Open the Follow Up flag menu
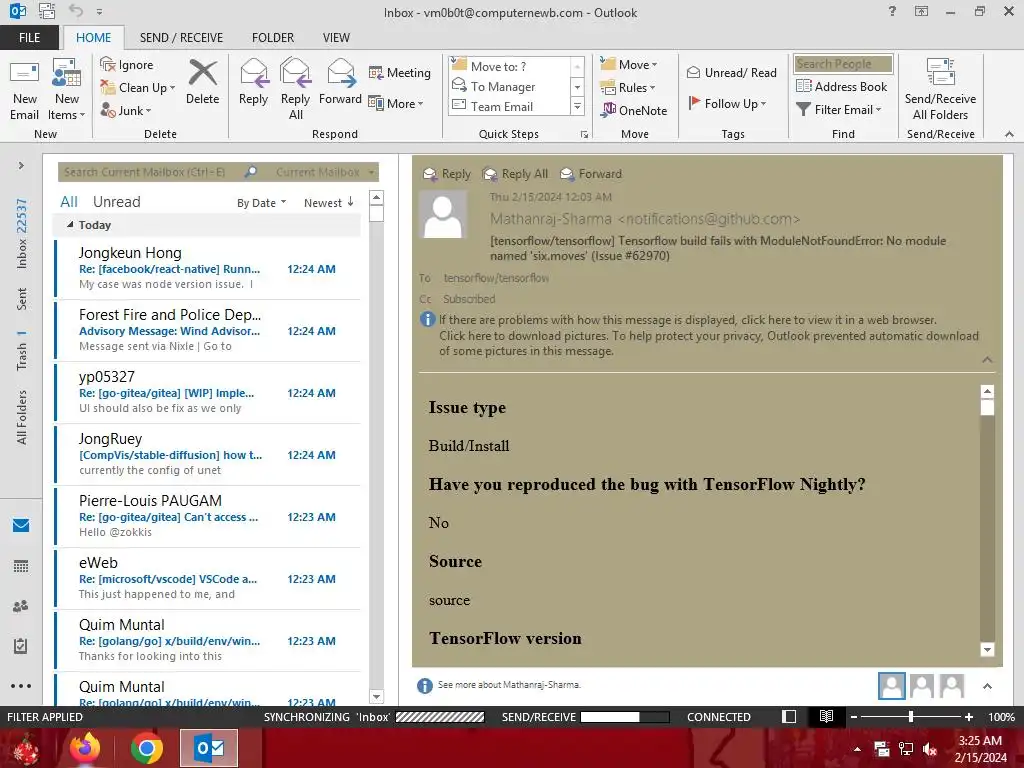The height and width of the screenshot is (768, 1024). click(727, 103)
